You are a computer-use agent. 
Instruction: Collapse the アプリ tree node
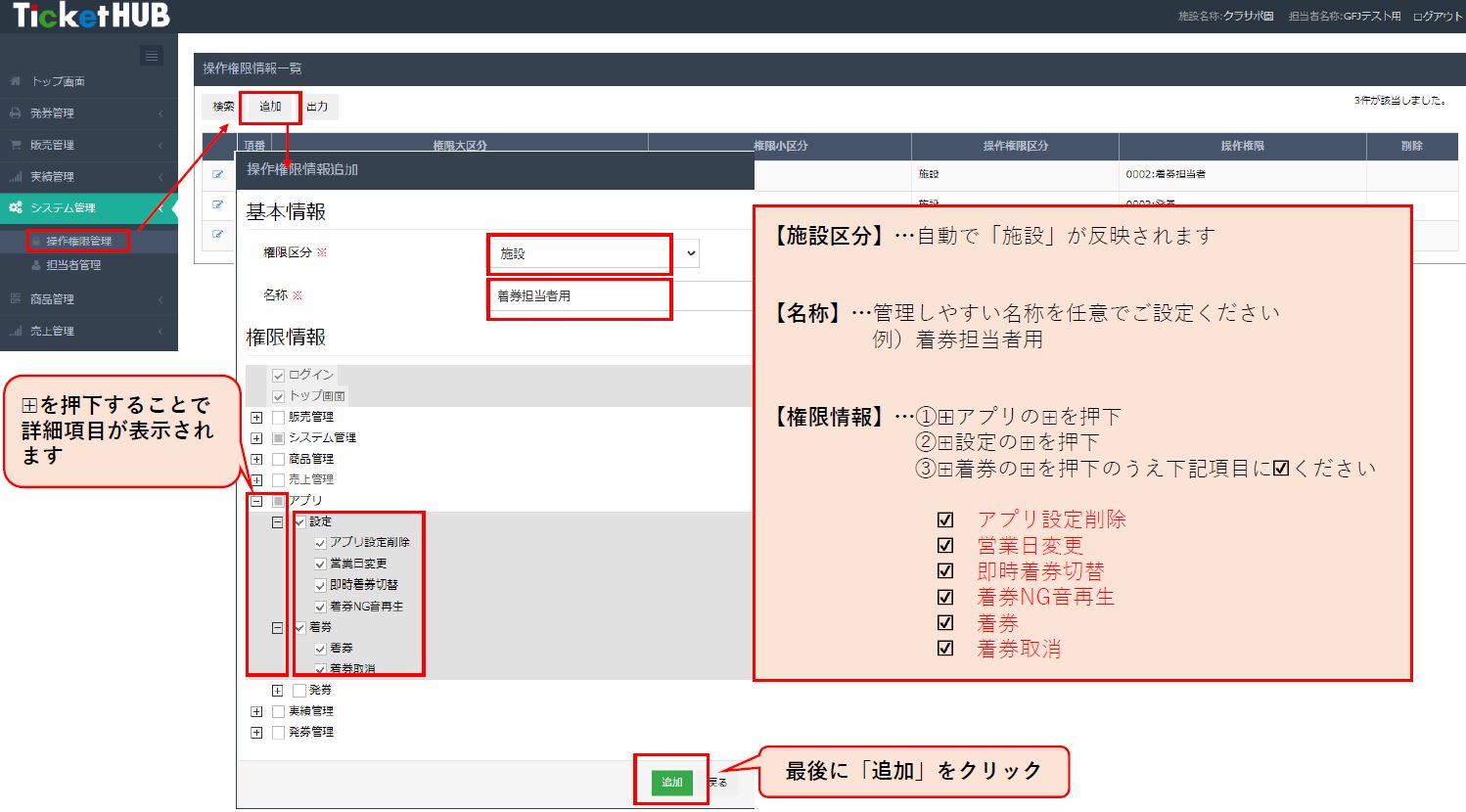tap(256, 501)
